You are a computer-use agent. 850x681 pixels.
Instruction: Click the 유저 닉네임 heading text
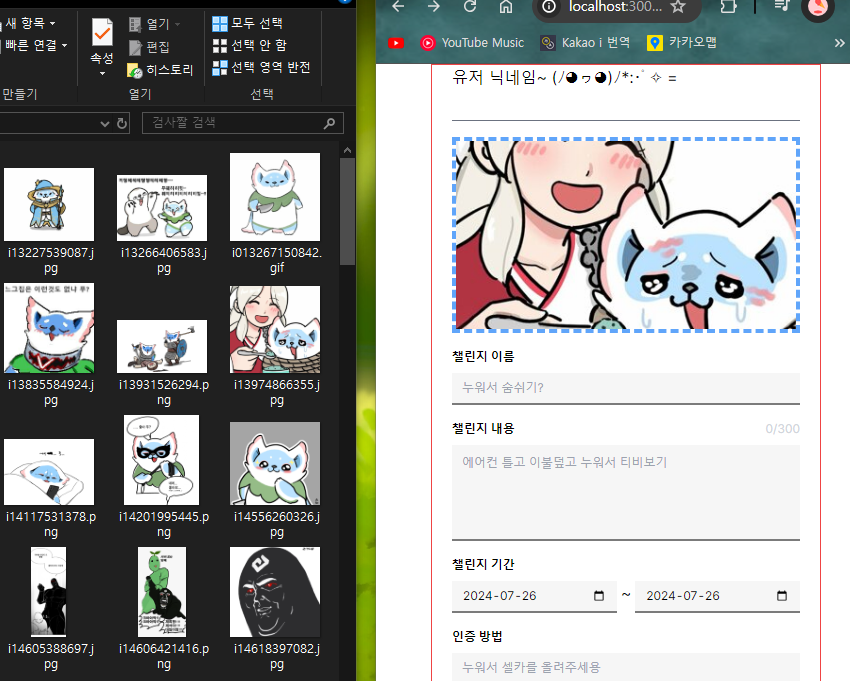click(564, 78)
